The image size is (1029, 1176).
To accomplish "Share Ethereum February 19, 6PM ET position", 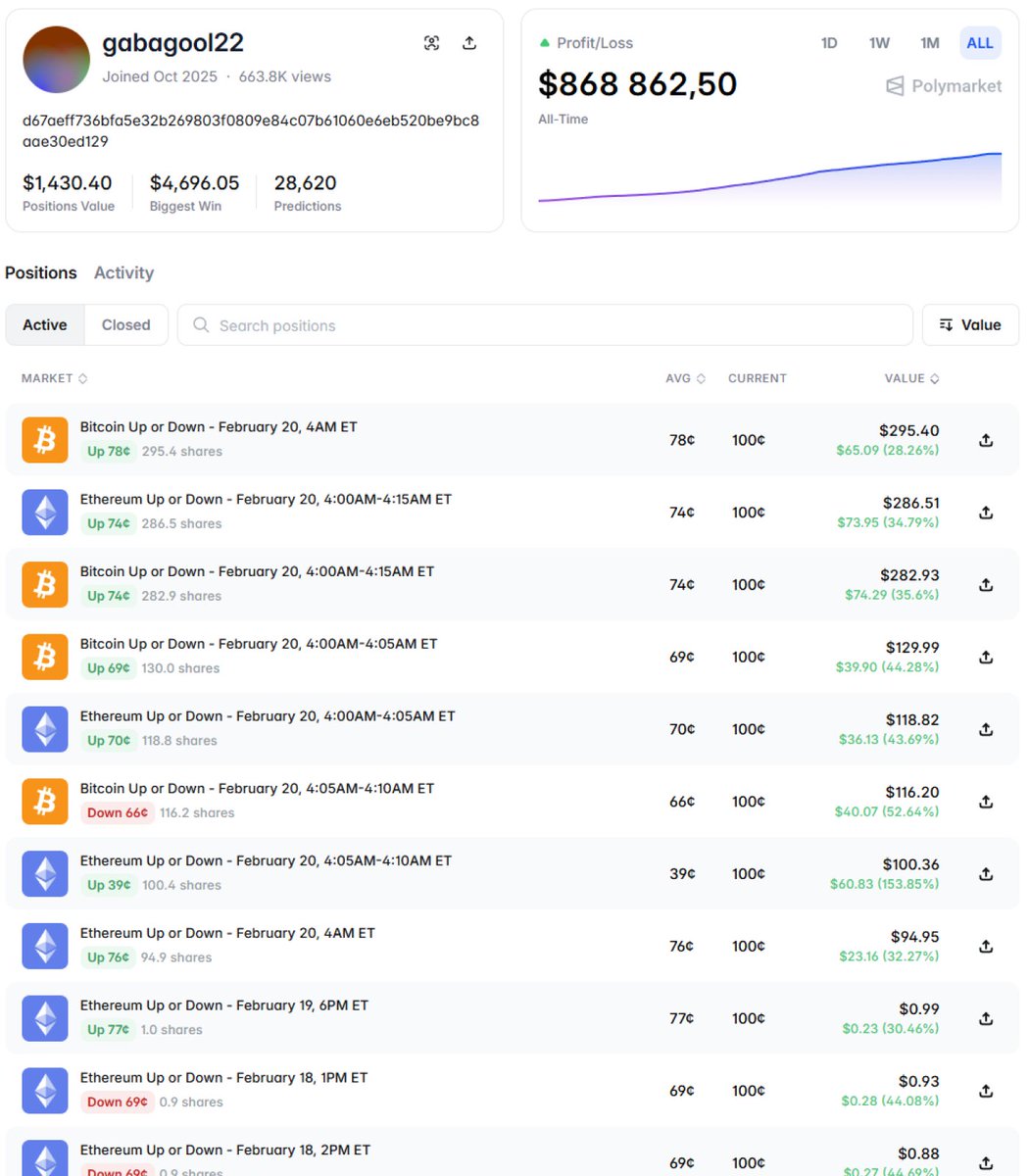I will 986,1018.
